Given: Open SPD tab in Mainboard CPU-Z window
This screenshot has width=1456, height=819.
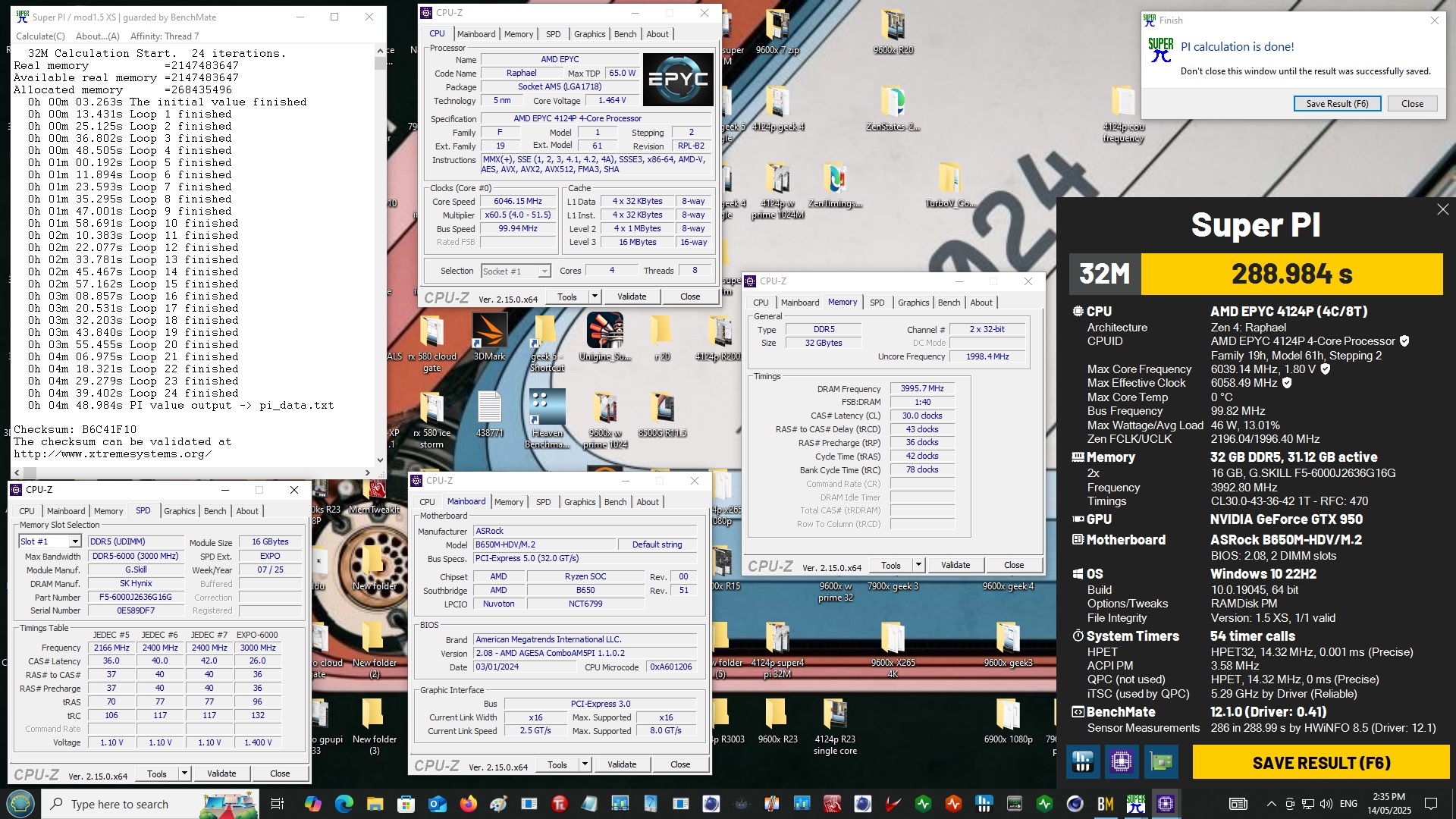Looking at the screenshot, I should (544, 502).
